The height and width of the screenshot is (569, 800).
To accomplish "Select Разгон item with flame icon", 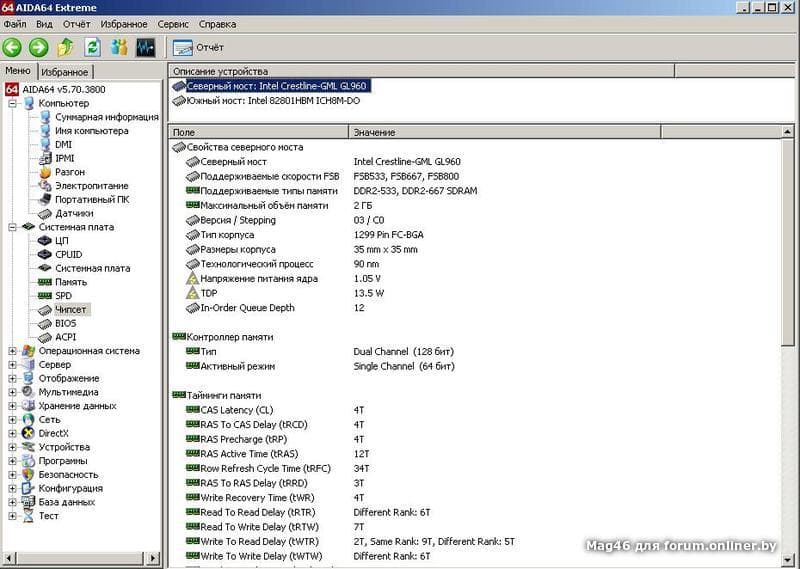I will pos(69,172).
